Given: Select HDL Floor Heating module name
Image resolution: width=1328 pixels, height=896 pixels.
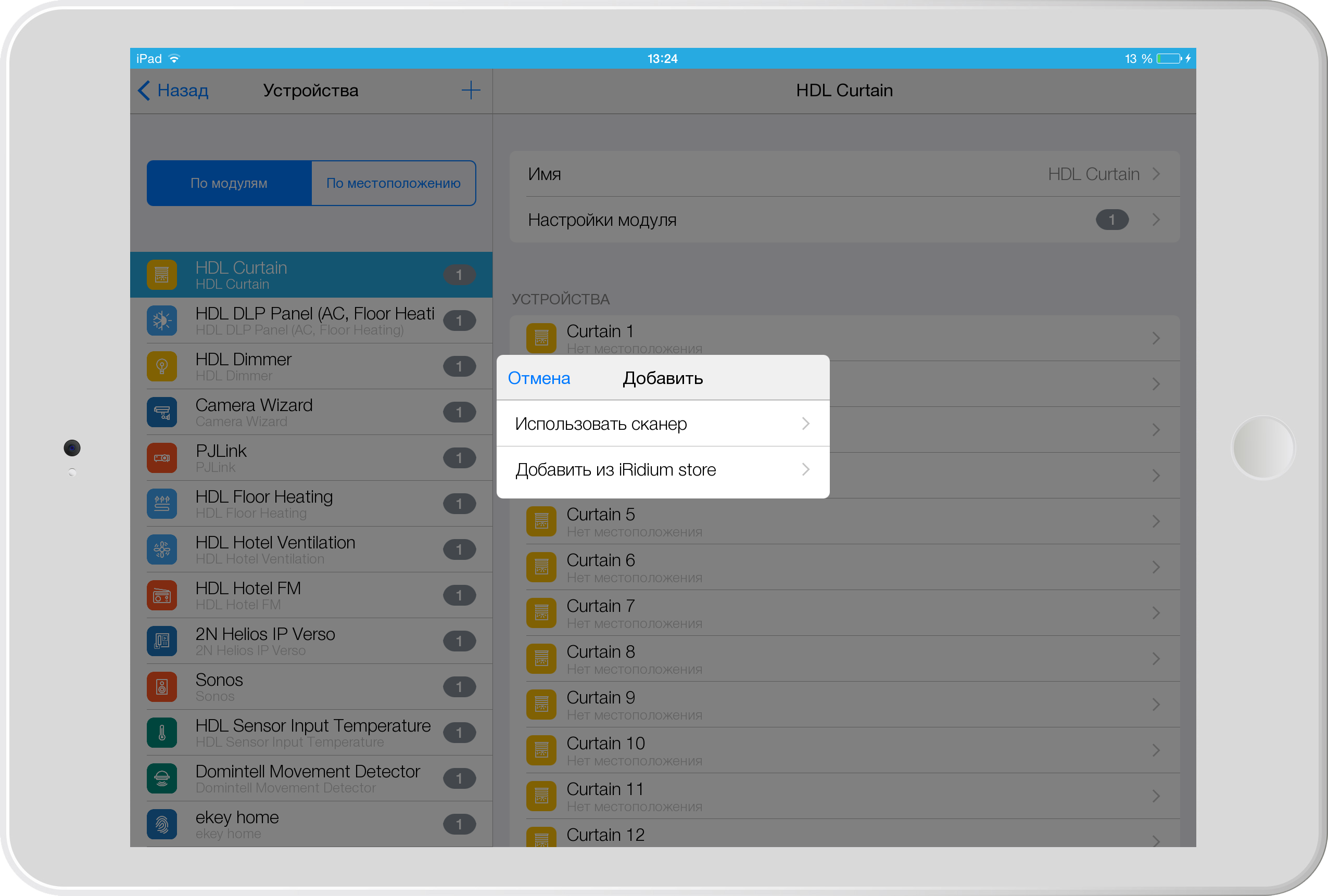Looking at the screenshot, I should (x=264, y=497).
